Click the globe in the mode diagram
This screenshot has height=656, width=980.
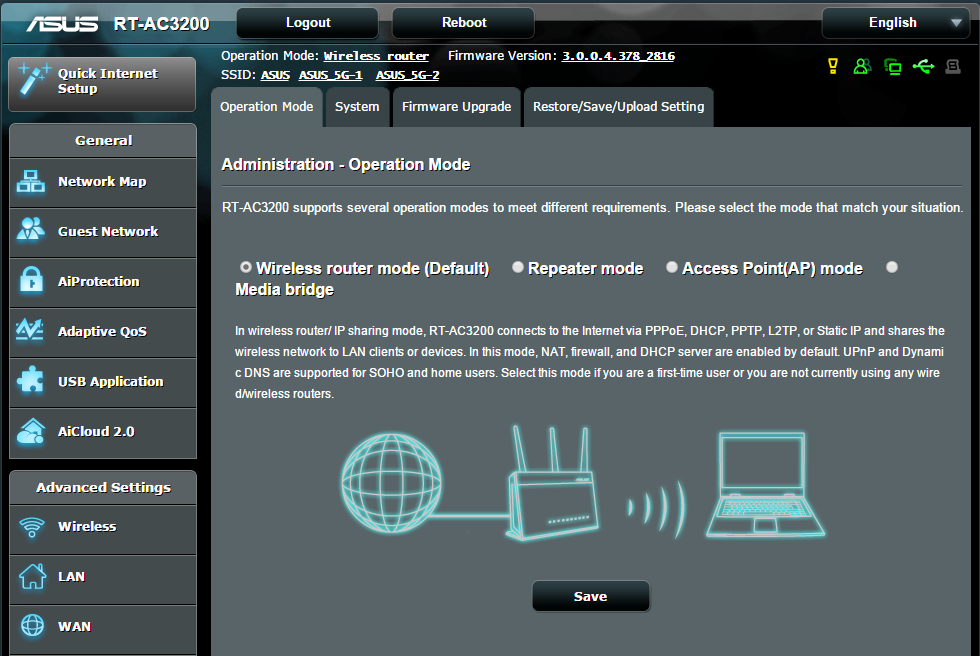tap(391, 483)
